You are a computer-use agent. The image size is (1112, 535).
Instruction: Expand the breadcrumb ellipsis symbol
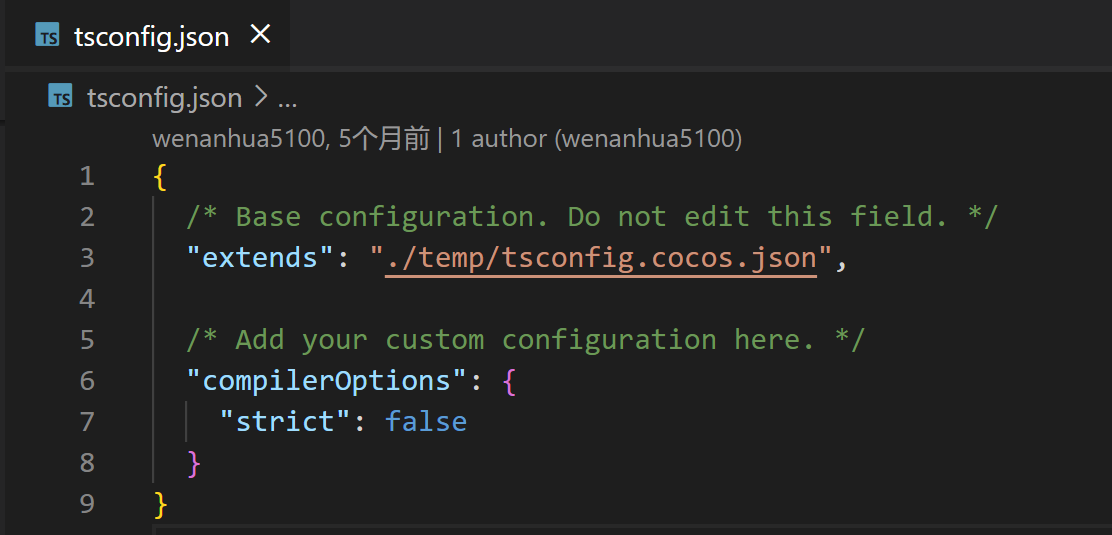pos(287,98)
